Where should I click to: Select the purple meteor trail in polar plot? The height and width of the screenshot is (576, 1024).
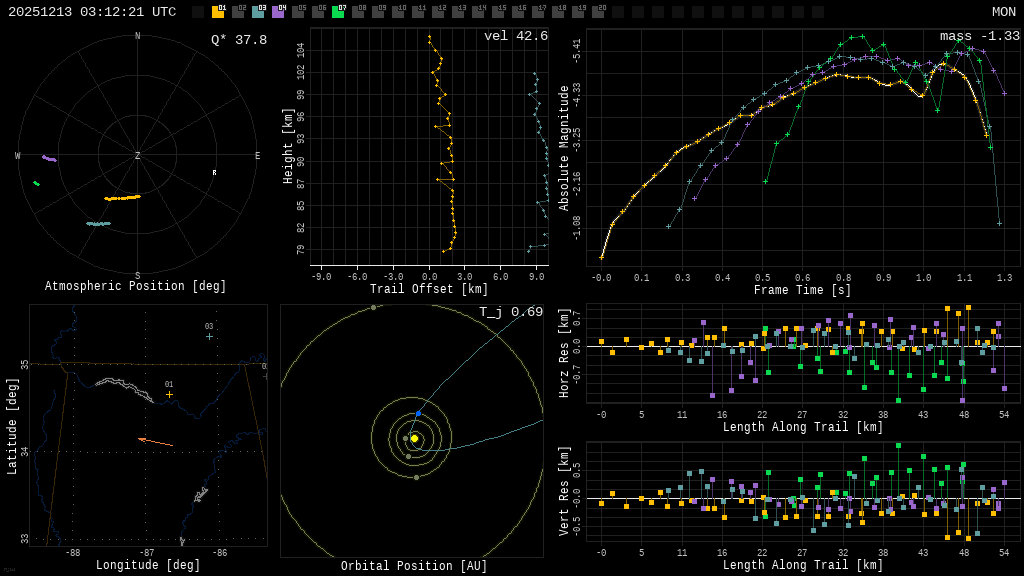click(x=49, y=158)
